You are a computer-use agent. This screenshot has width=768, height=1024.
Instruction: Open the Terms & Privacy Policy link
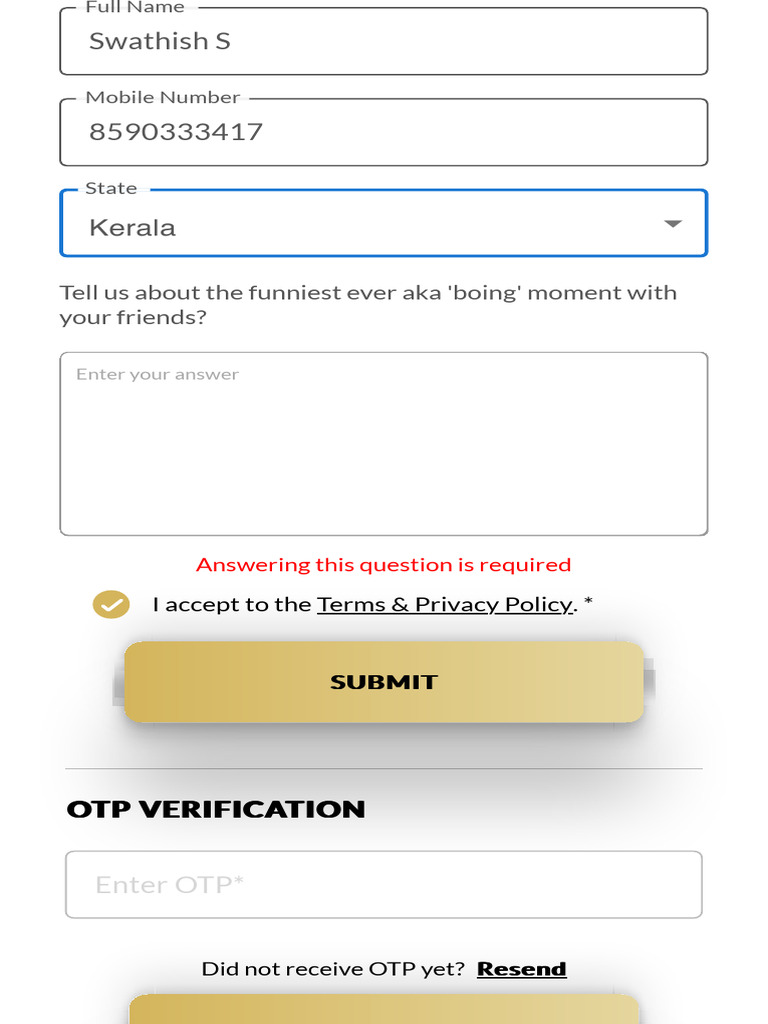pos(445,605)
